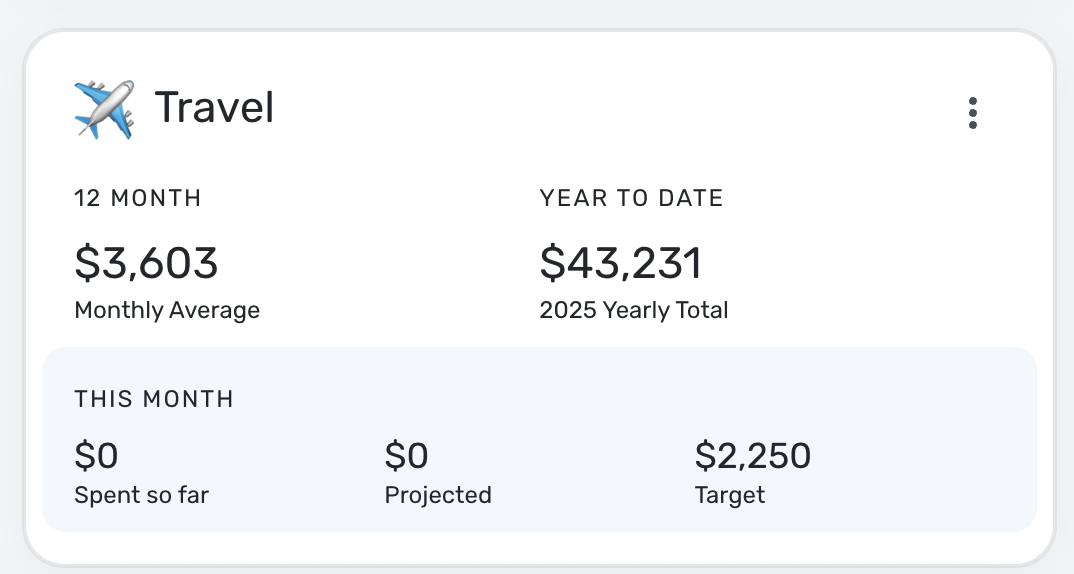The width and height of the screenshot is (1074, 574).
Task: Click the $3,603 monthly average amount
Action: point(146,263)
